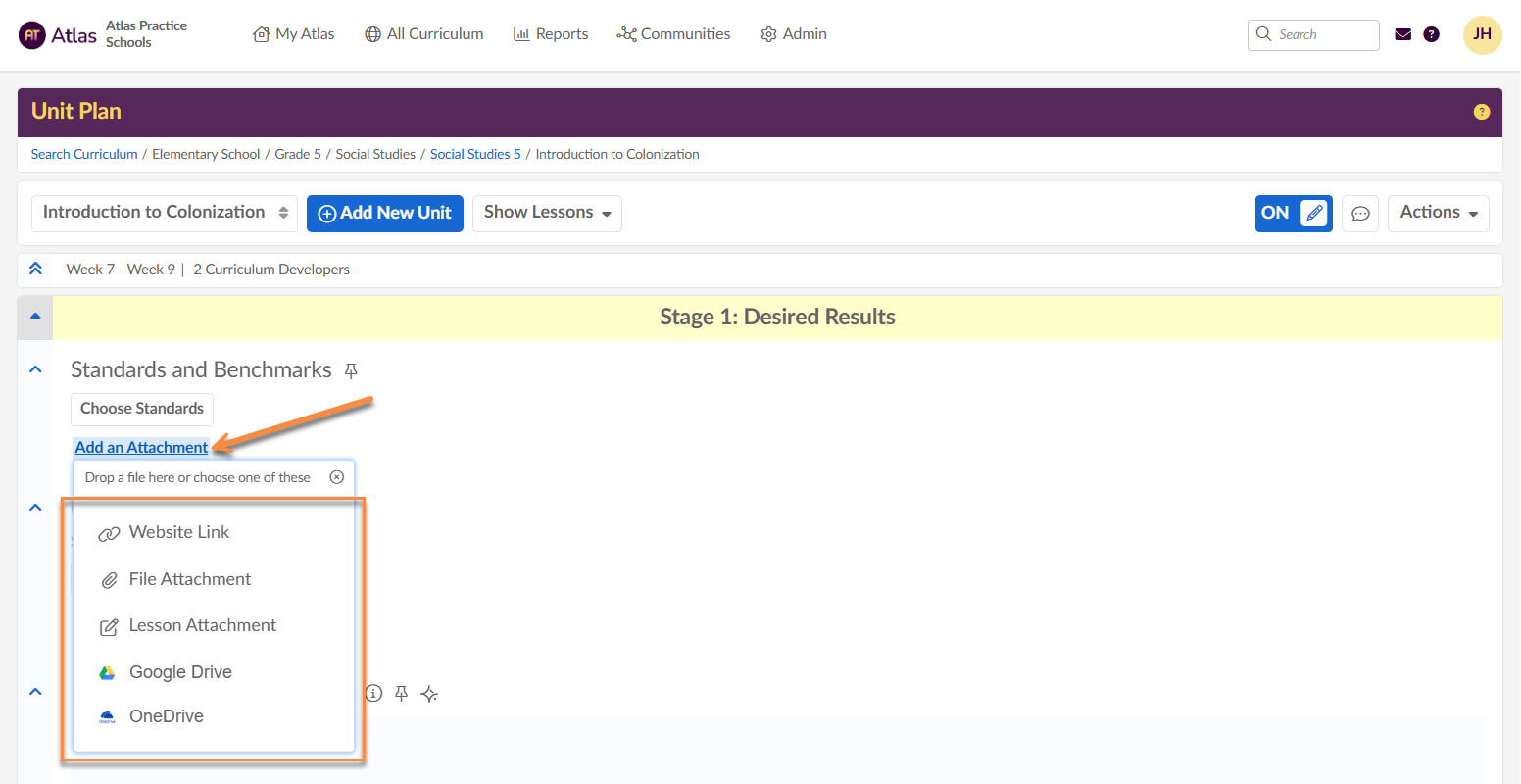Open the help question mark icon in header
1521x784 pixels.
pyautogui.click(x=1431, y=34)
